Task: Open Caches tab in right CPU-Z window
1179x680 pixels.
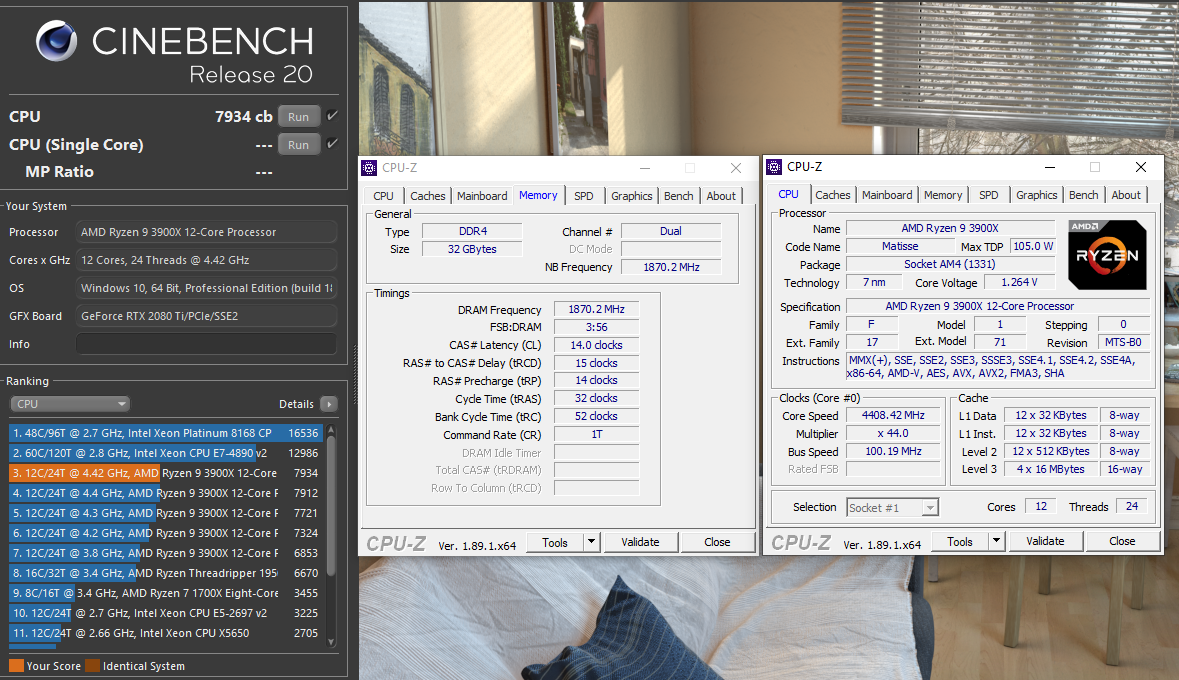Action: pyautogui.click(x=833, y=195)
